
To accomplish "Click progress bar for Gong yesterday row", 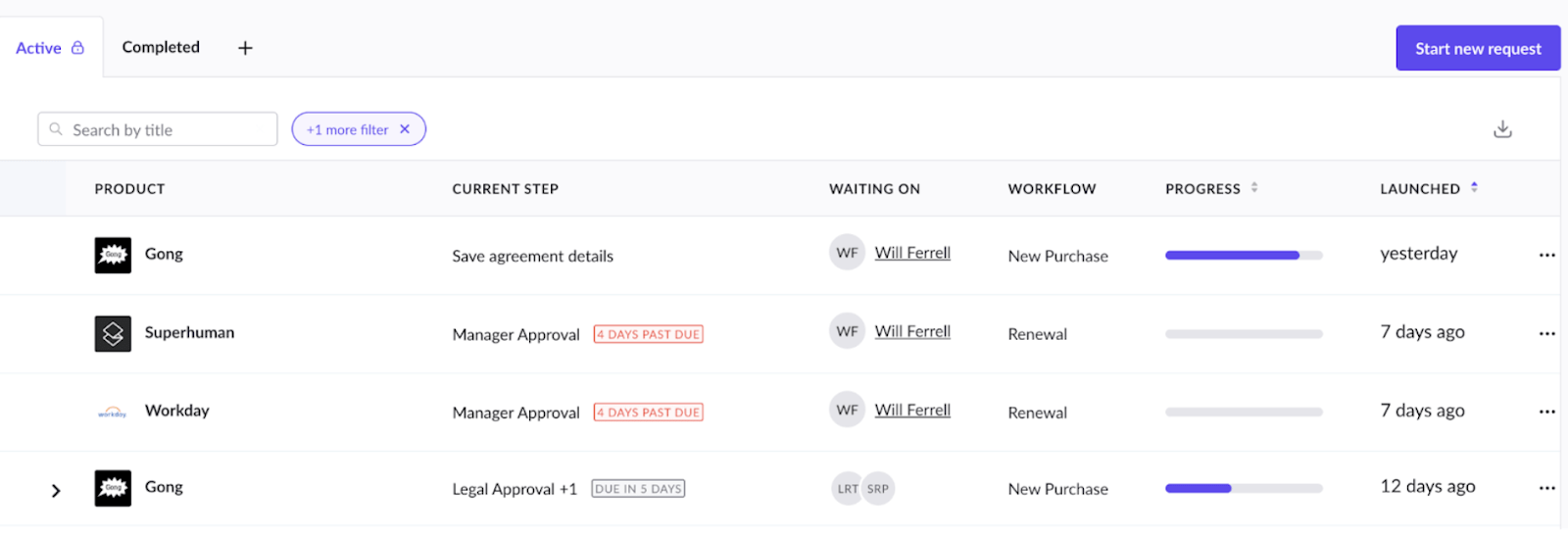I will click(x=1244, y=256).
